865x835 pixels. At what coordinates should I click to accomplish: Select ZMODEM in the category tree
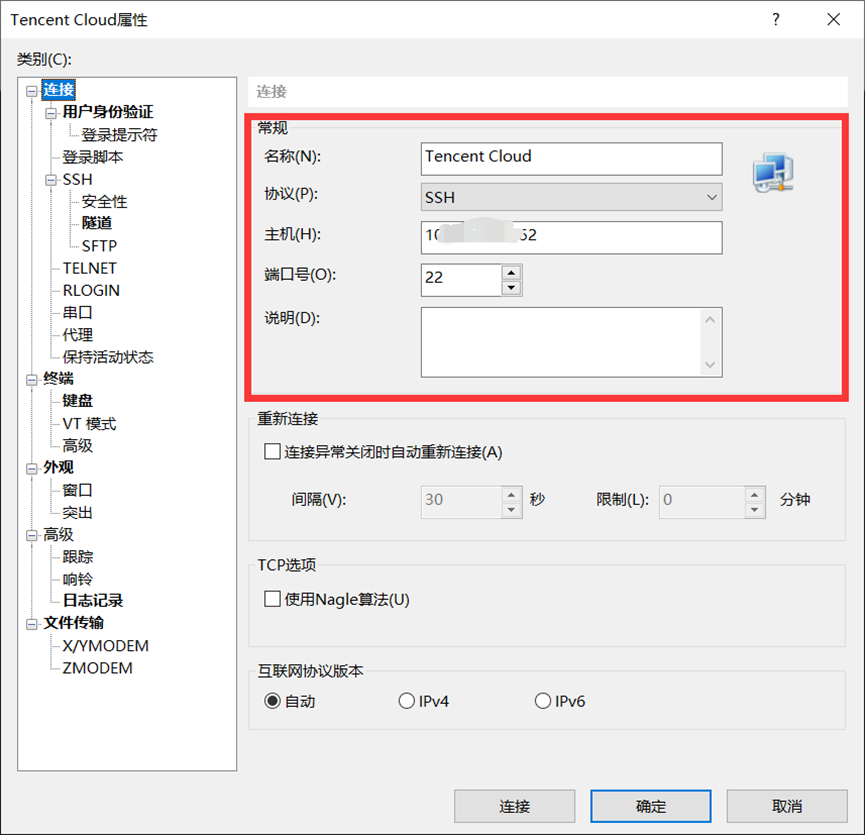(x=97, y=668)
